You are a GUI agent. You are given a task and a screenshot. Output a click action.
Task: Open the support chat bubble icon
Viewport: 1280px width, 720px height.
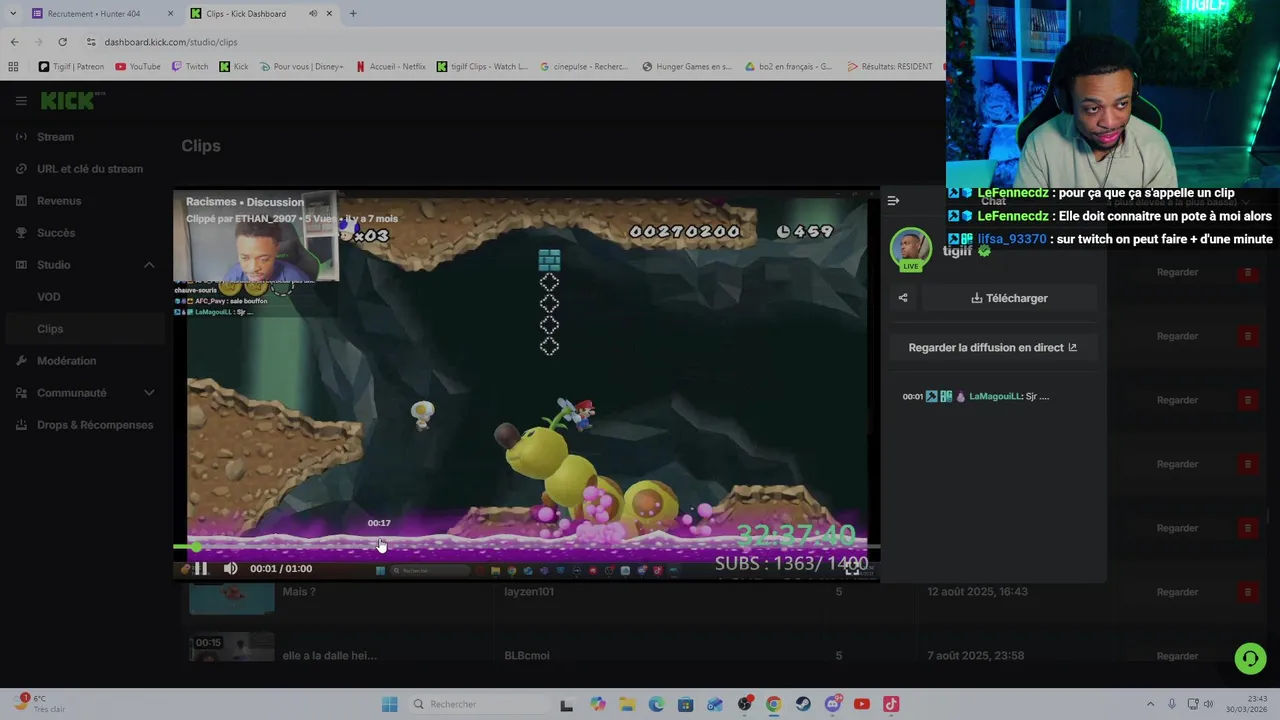1250,658
